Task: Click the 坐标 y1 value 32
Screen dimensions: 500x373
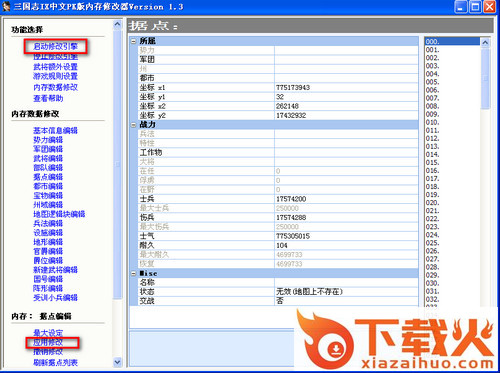Action: pos(280,97)
